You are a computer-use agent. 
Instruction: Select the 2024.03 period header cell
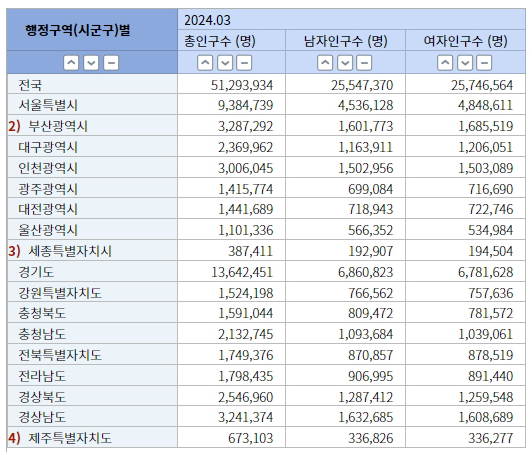coord(351,20)
